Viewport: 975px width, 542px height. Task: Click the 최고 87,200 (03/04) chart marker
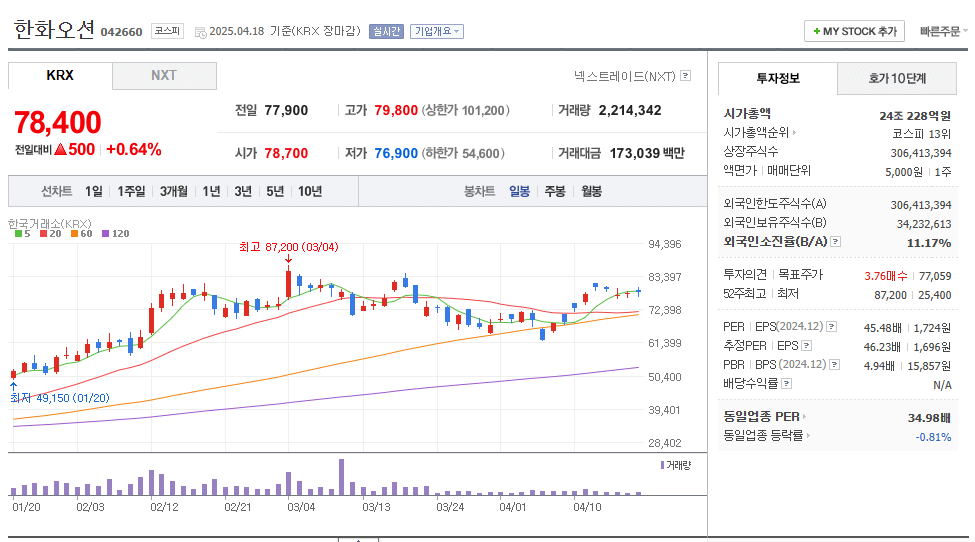(x=289, y=247)
